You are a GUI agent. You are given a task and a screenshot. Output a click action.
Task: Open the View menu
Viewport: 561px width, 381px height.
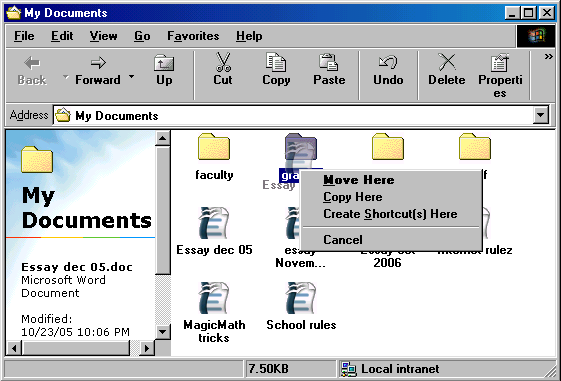pos(103,36)
